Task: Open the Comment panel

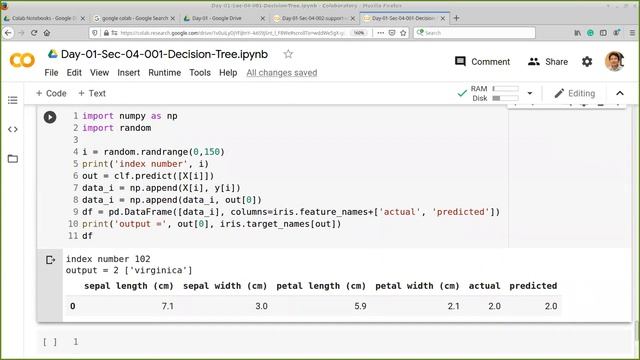Action: coord(482,62)
